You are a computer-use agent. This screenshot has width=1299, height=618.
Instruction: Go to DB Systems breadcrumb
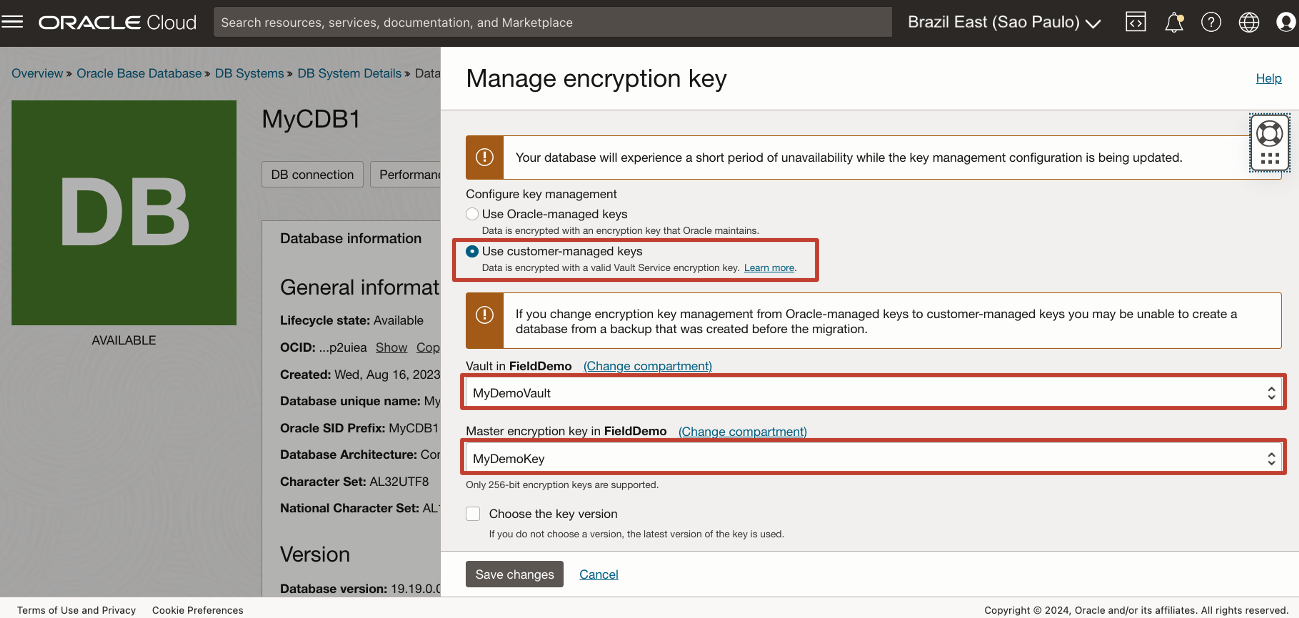click(x=249, y=74)
